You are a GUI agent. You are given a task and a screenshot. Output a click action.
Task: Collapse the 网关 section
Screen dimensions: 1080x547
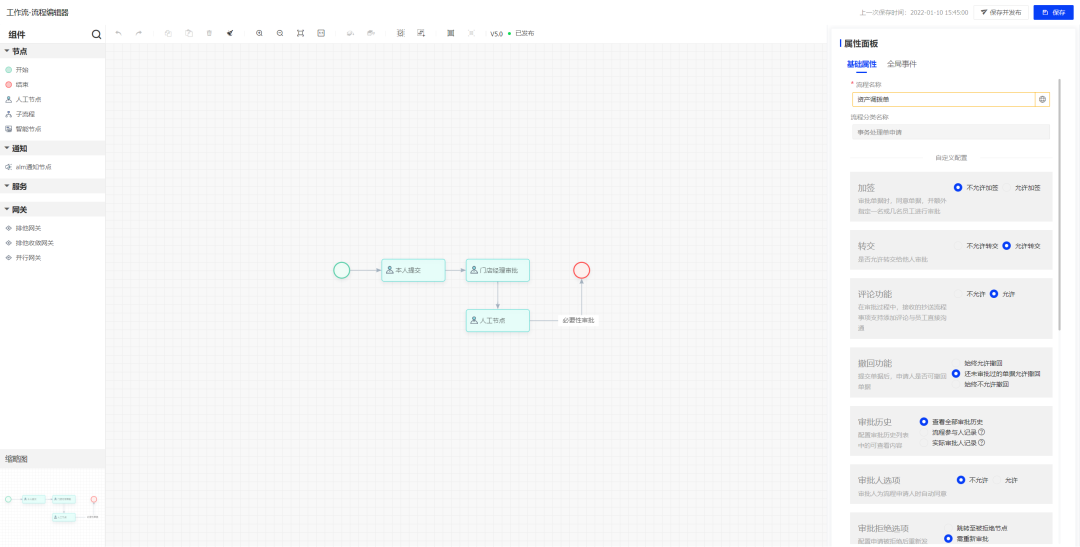pyautogui.click(x=7, y=210)
